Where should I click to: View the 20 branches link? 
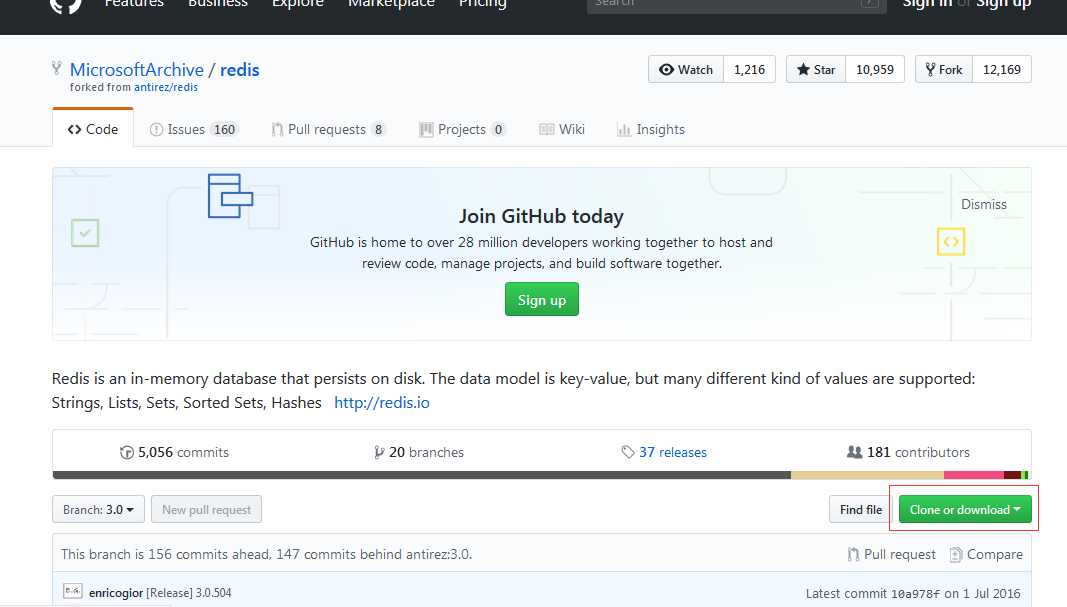[x=419, y=453]
